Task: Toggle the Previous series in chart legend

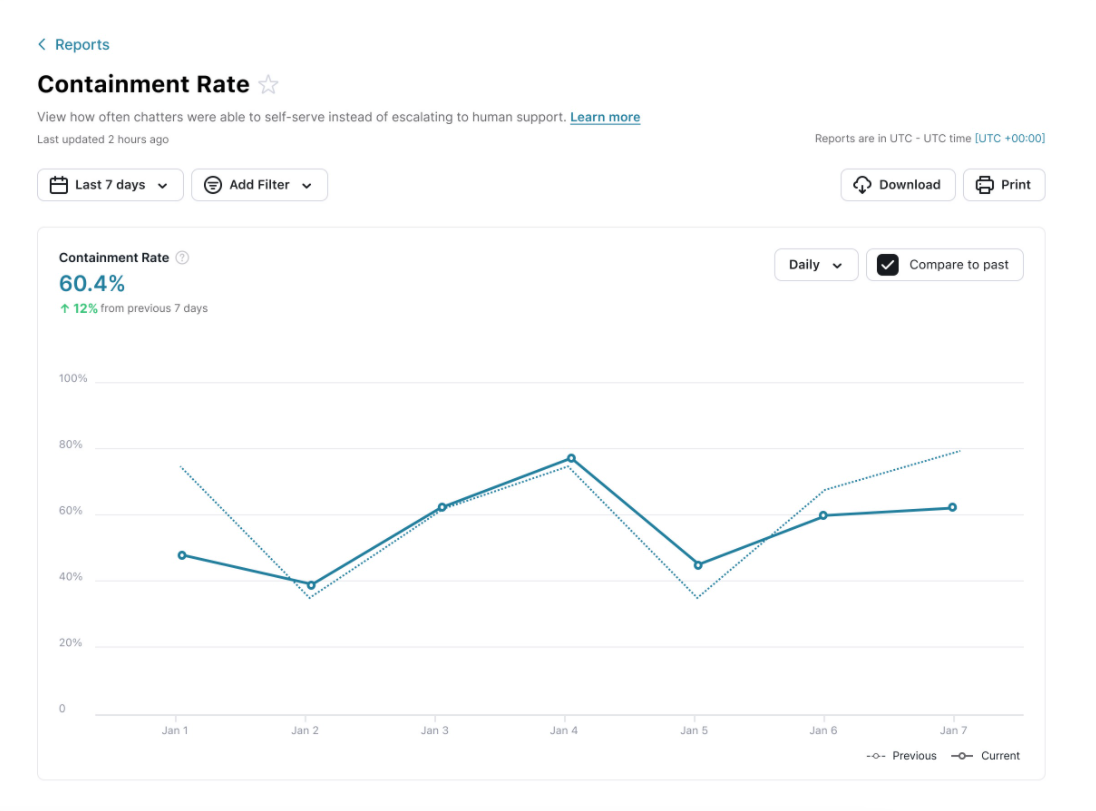Action: [902, 756]
